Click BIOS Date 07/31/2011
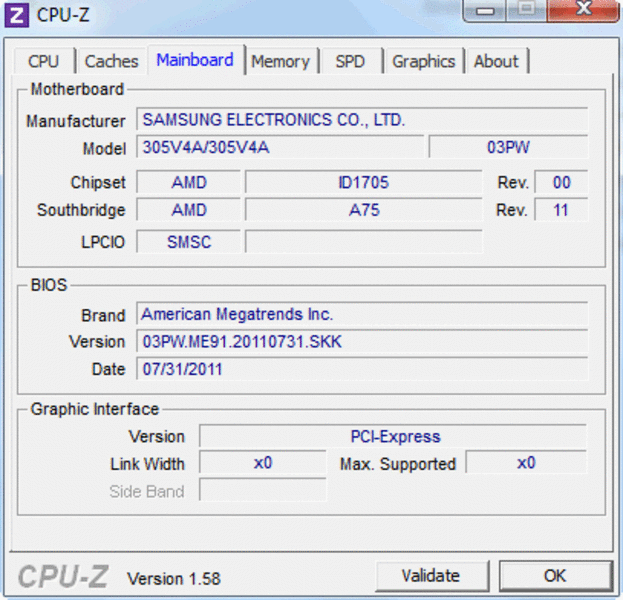The width and height of the screenshot is (623, 600). pyautogui.click(x=362, y=369)
